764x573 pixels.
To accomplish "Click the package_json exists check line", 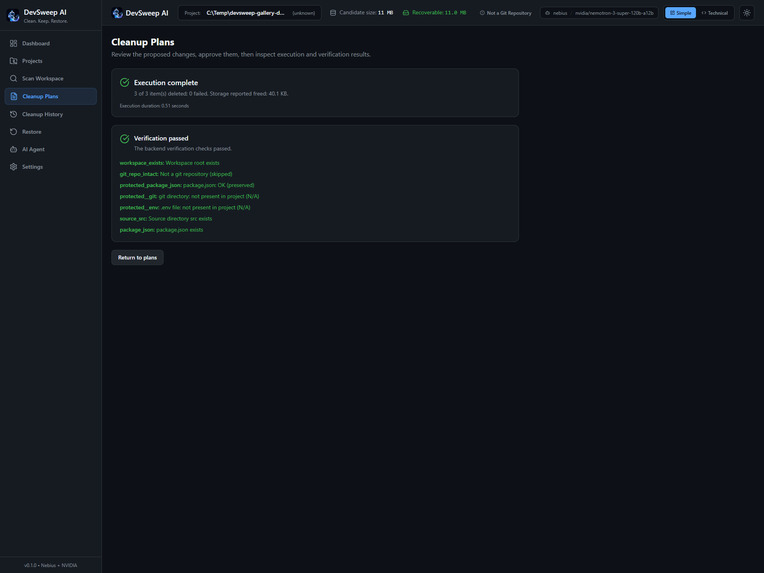I will coord(161,230).
